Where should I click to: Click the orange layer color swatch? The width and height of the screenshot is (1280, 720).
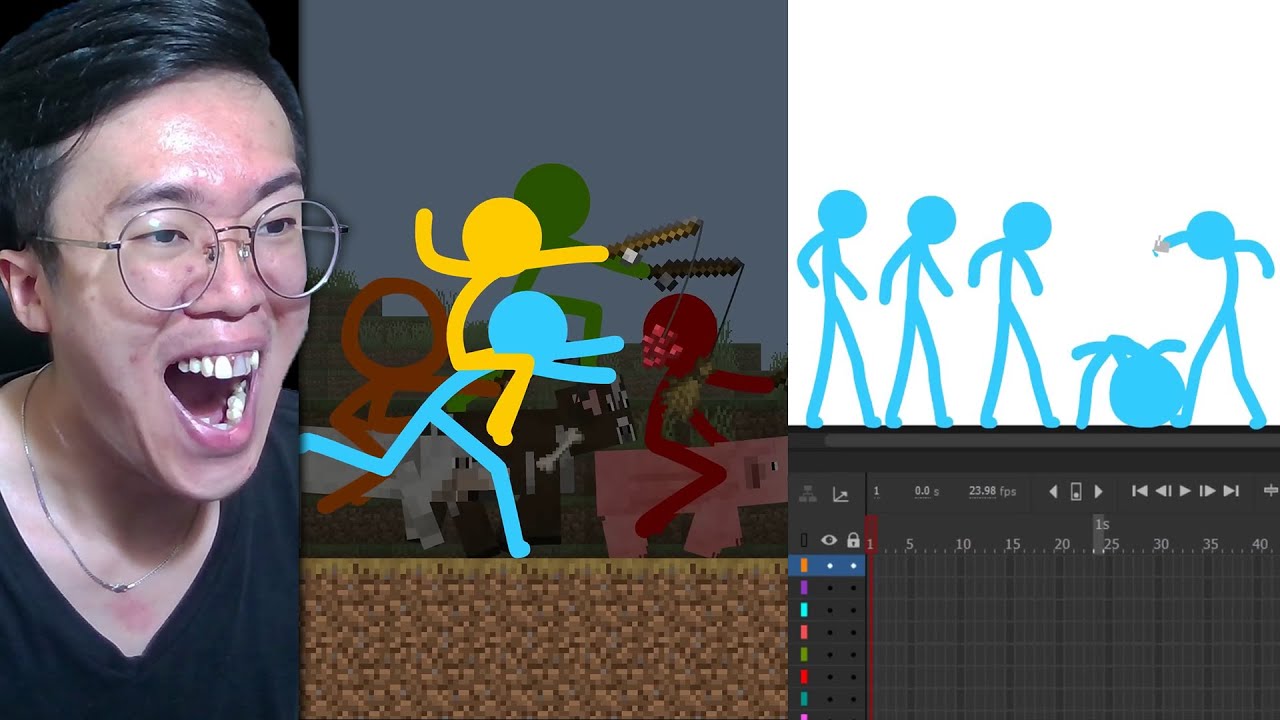point(804,566)
